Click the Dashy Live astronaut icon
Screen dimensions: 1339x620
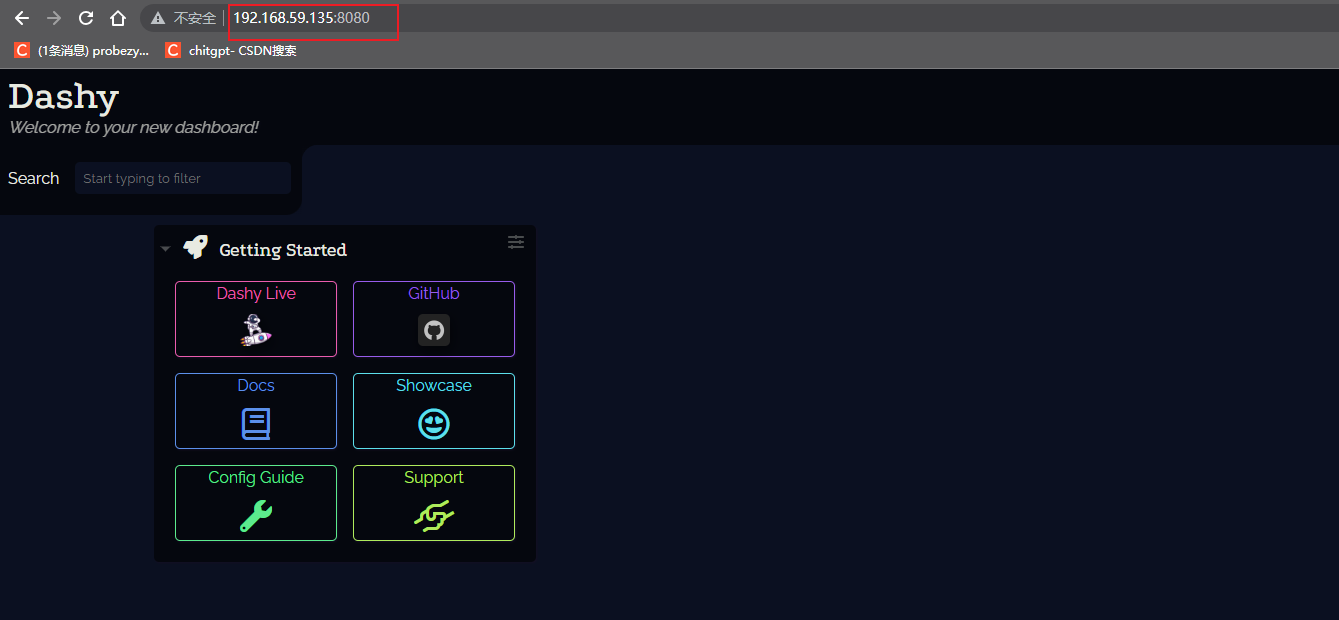click(256, 330)
